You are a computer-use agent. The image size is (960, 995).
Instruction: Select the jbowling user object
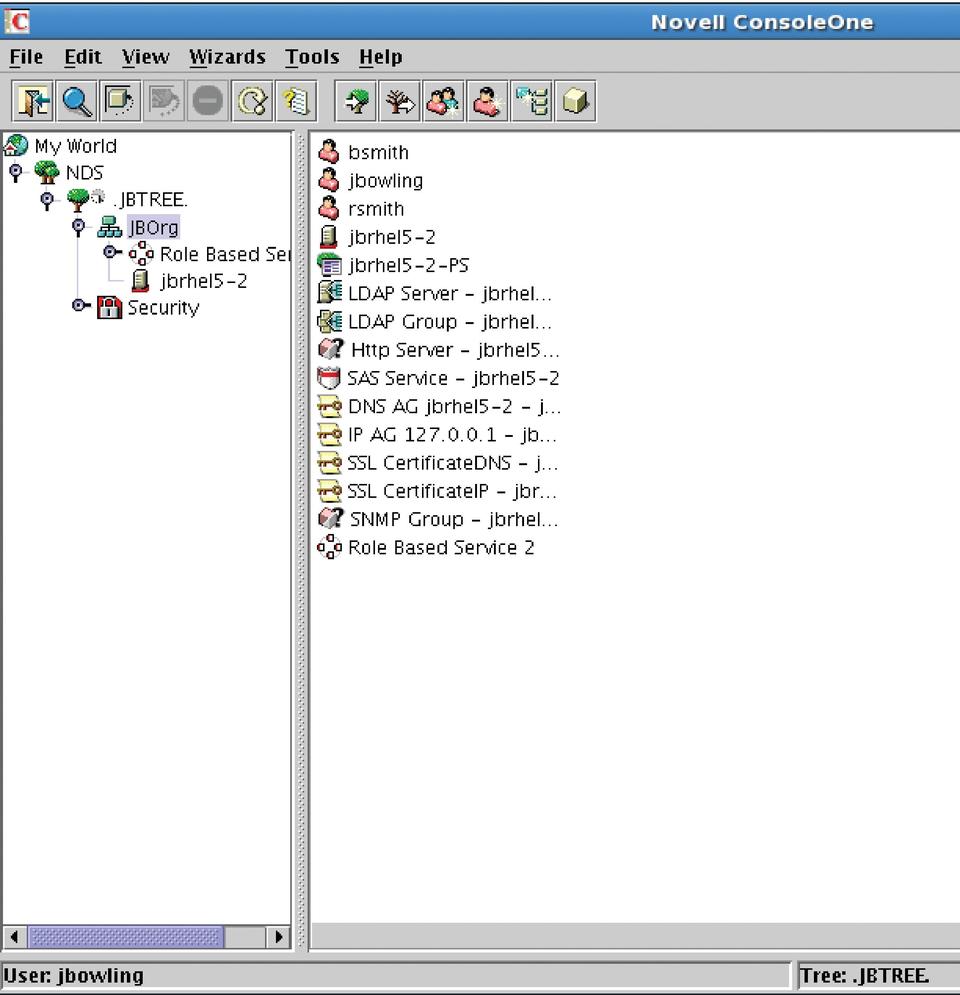pyautogui.click(x=385, y=181)
